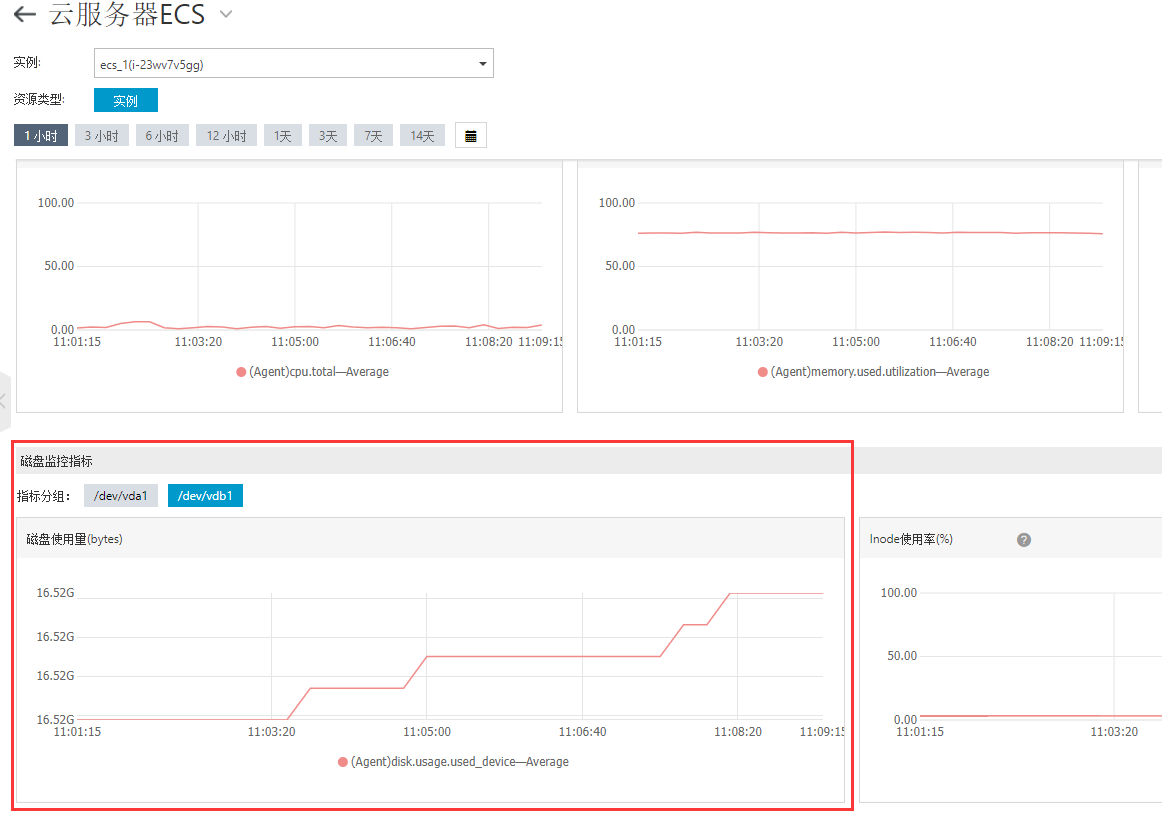Expand the collapsed left sidebar handle
Image resolution: width=1162 pixels, height=817 pixels.
[x=4, y=401]
